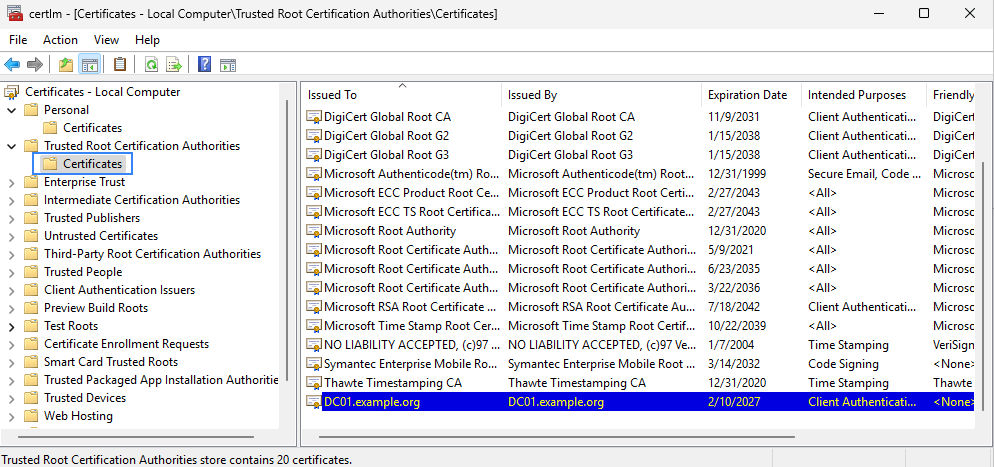This screenshot has height=467, width=994.
Task: Expand the Untrusted Certificates node
Action: [x=11, y=236]
